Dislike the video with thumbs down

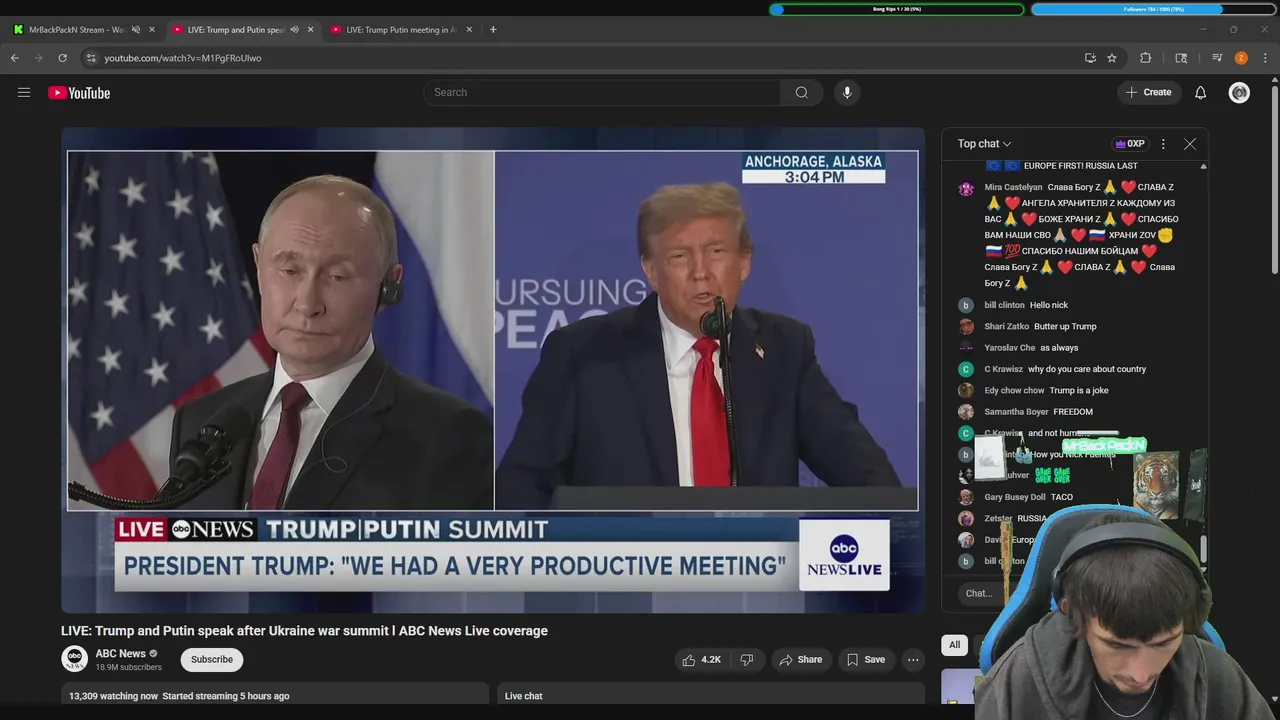click(746, 660)
